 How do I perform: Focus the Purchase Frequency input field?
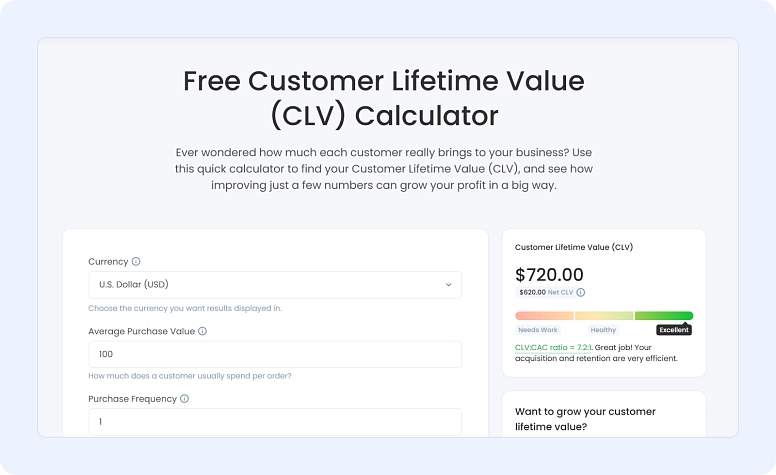tap(275, 422)
